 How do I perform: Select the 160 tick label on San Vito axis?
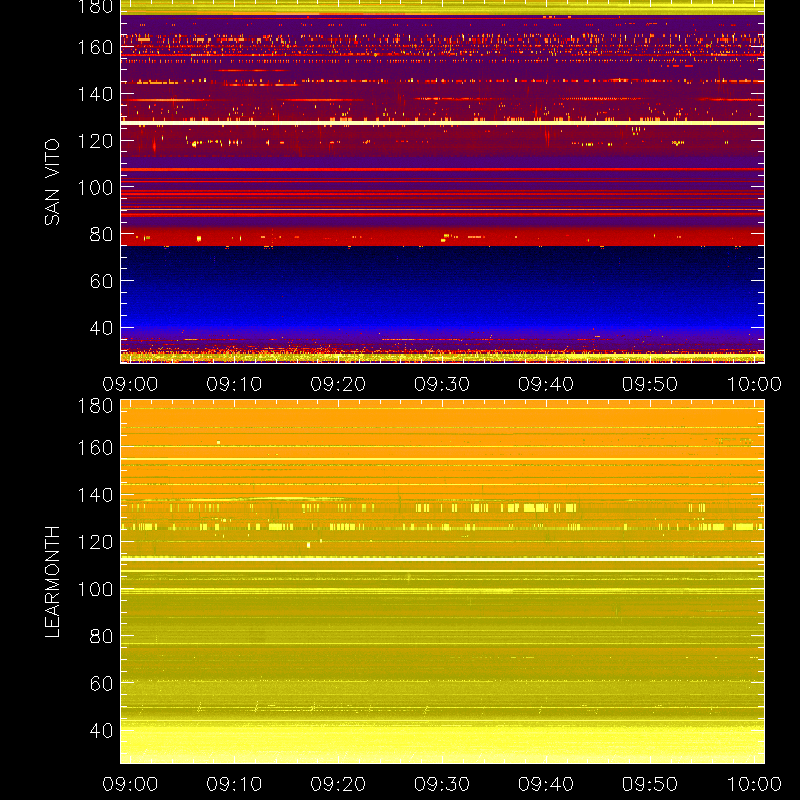(95, 47)
